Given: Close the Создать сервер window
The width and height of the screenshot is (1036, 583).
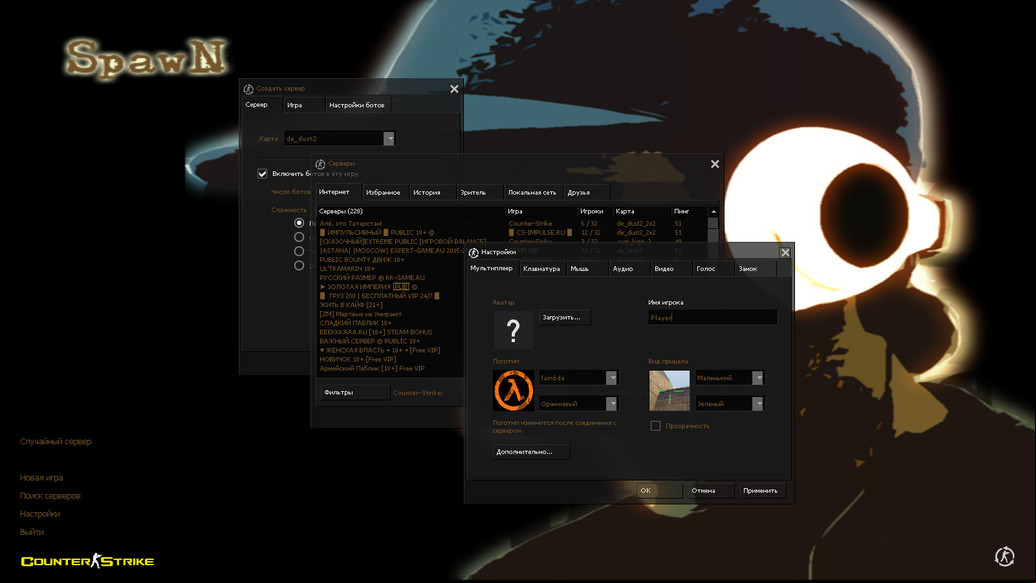Looking at the screenshot, I should point(454,89).
